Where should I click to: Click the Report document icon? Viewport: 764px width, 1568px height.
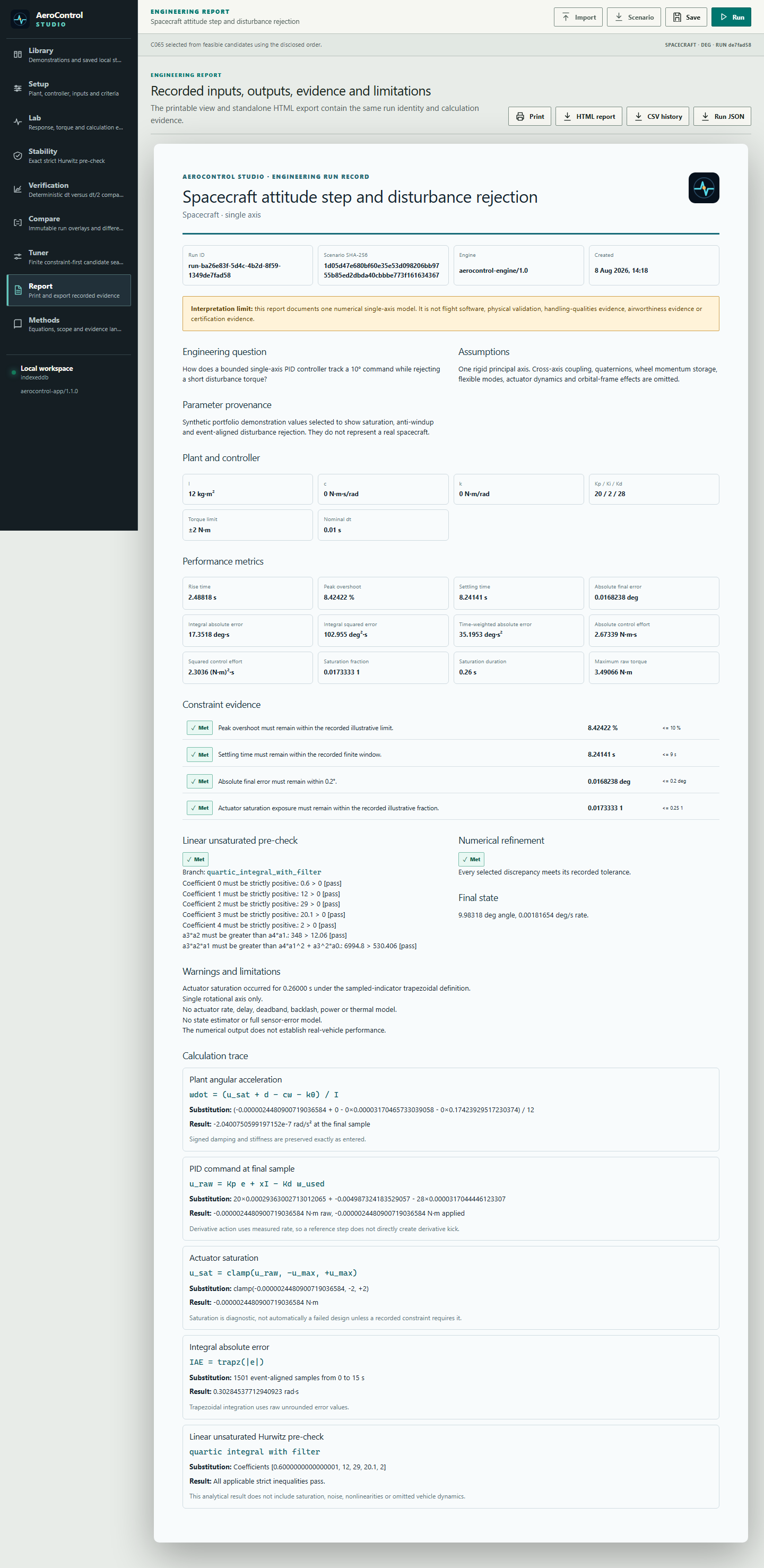pyautogui.click(x=18, y=290)
